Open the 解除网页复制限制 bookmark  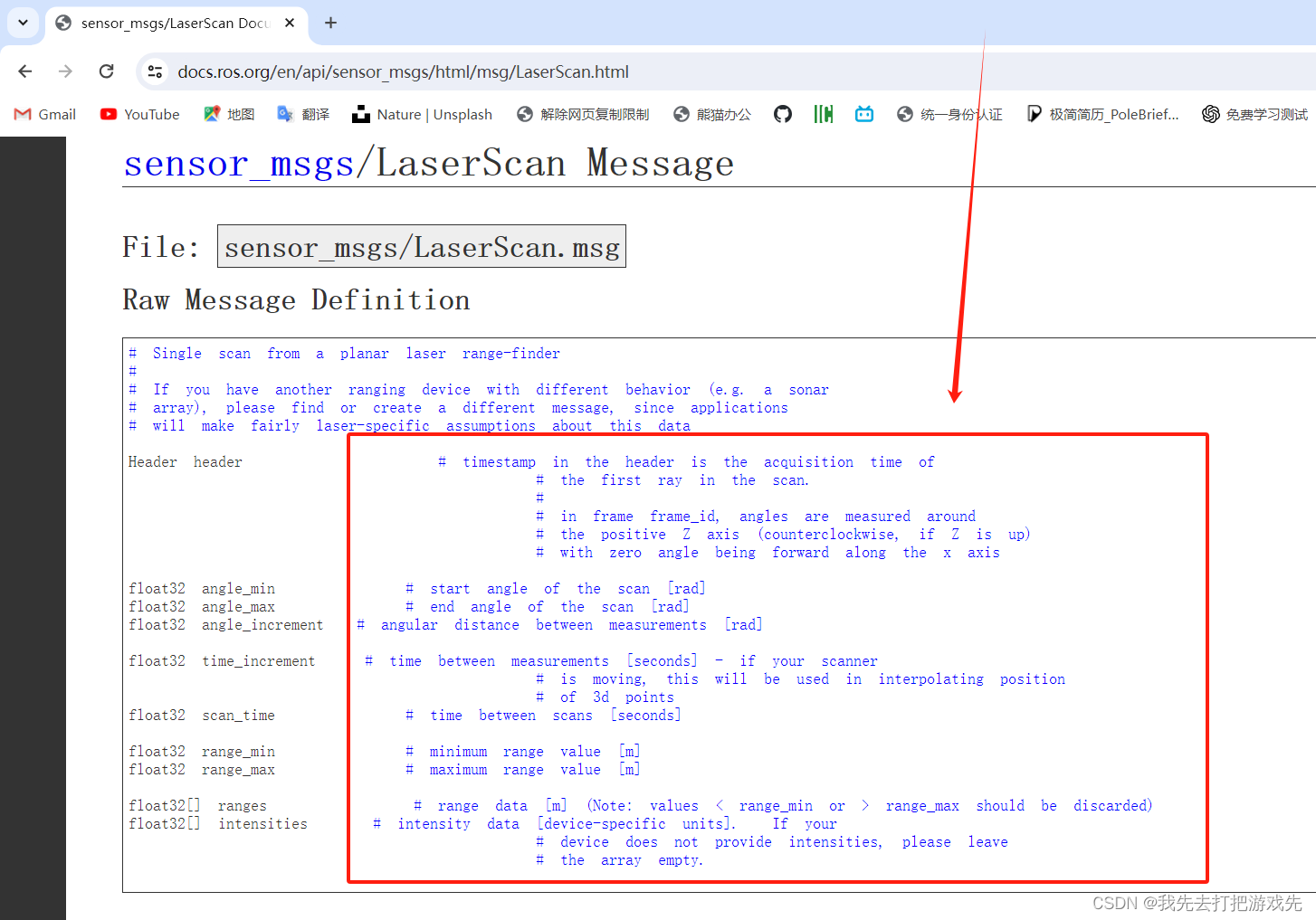pos(583,114)
